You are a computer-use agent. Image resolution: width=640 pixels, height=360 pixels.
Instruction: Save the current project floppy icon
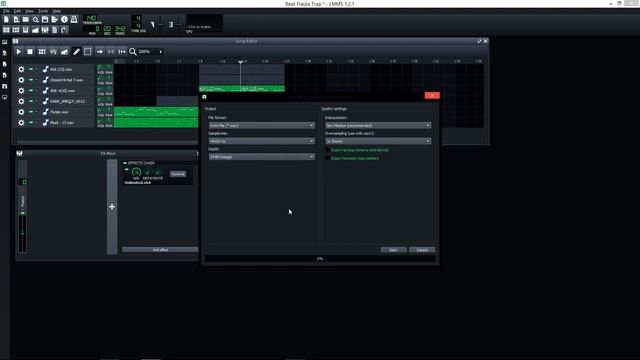point(45,19)
